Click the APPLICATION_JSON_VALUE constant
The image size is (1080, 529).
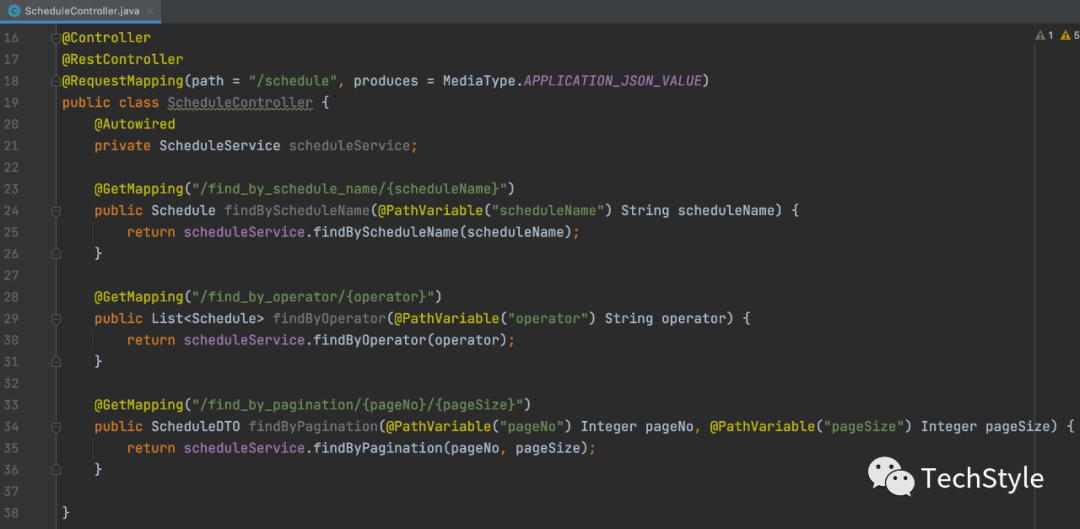[613, 81]
